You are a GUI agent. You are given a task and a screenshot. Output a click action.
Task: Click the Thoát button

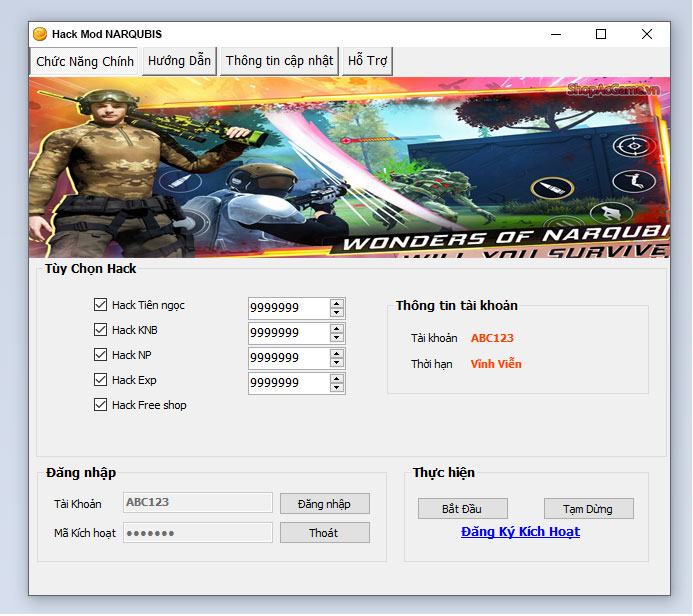tap(324, 533)
